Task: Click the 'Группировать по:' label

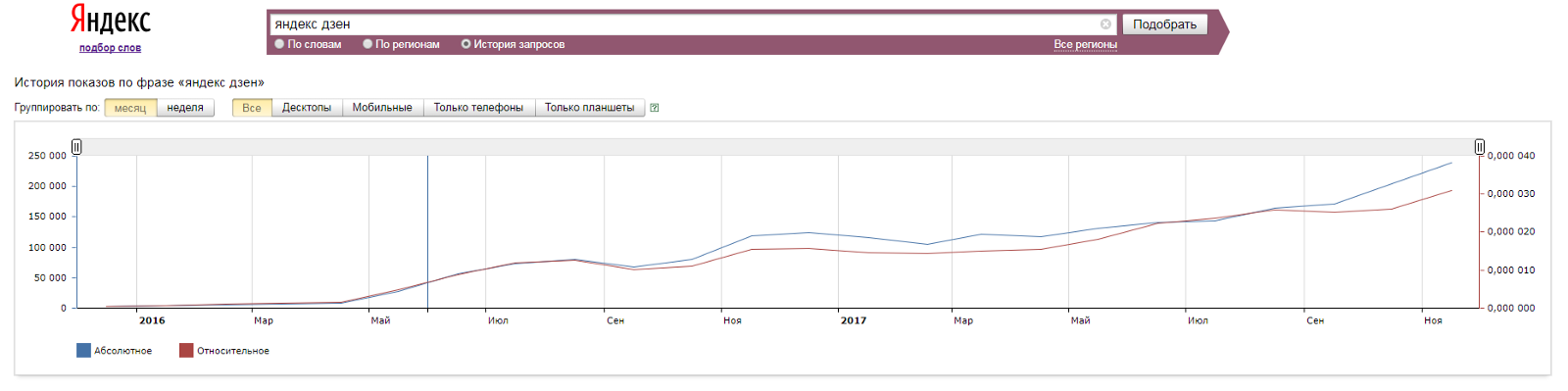Action: pyautogui.click(x=57, y=108)
